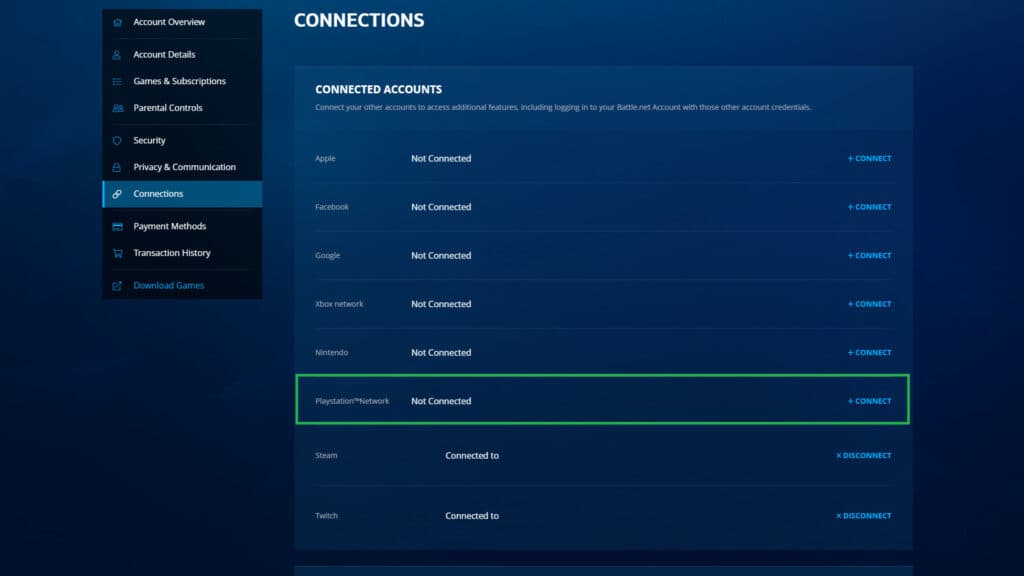Connect an Apple account
This screenshot has height=576, width=1024.
868,158
